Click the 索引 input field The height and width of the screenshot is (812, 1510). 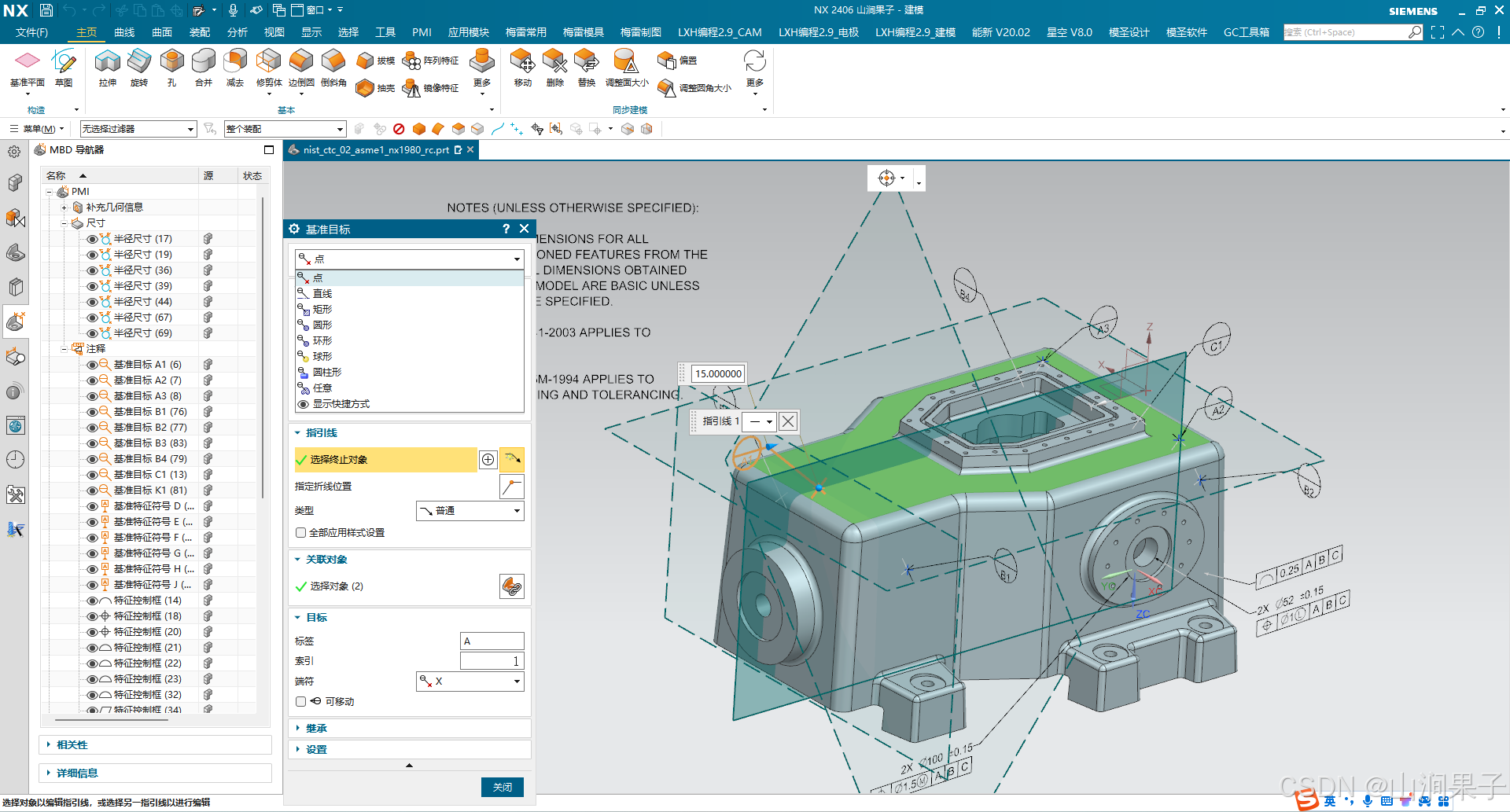coord(492,661)
